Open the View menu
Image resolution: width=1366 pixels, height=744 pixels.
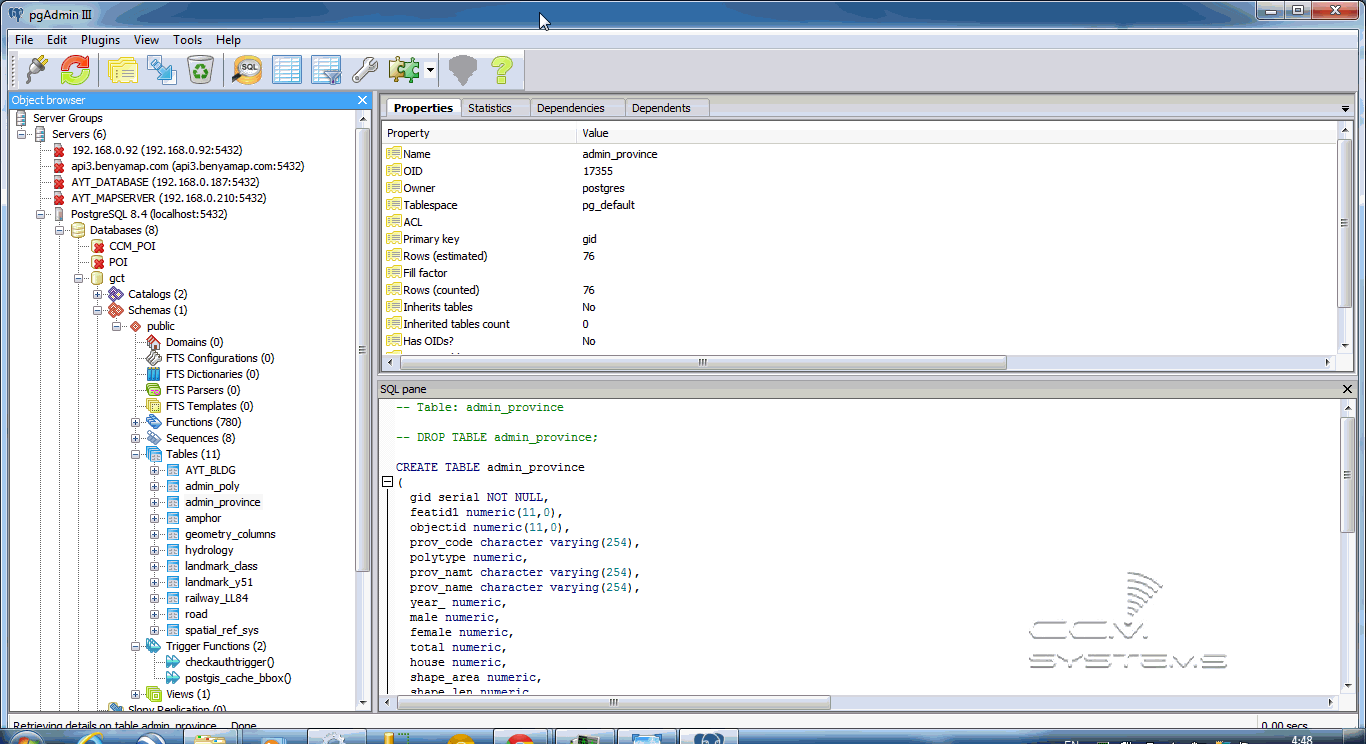click(x=147, y=40)
